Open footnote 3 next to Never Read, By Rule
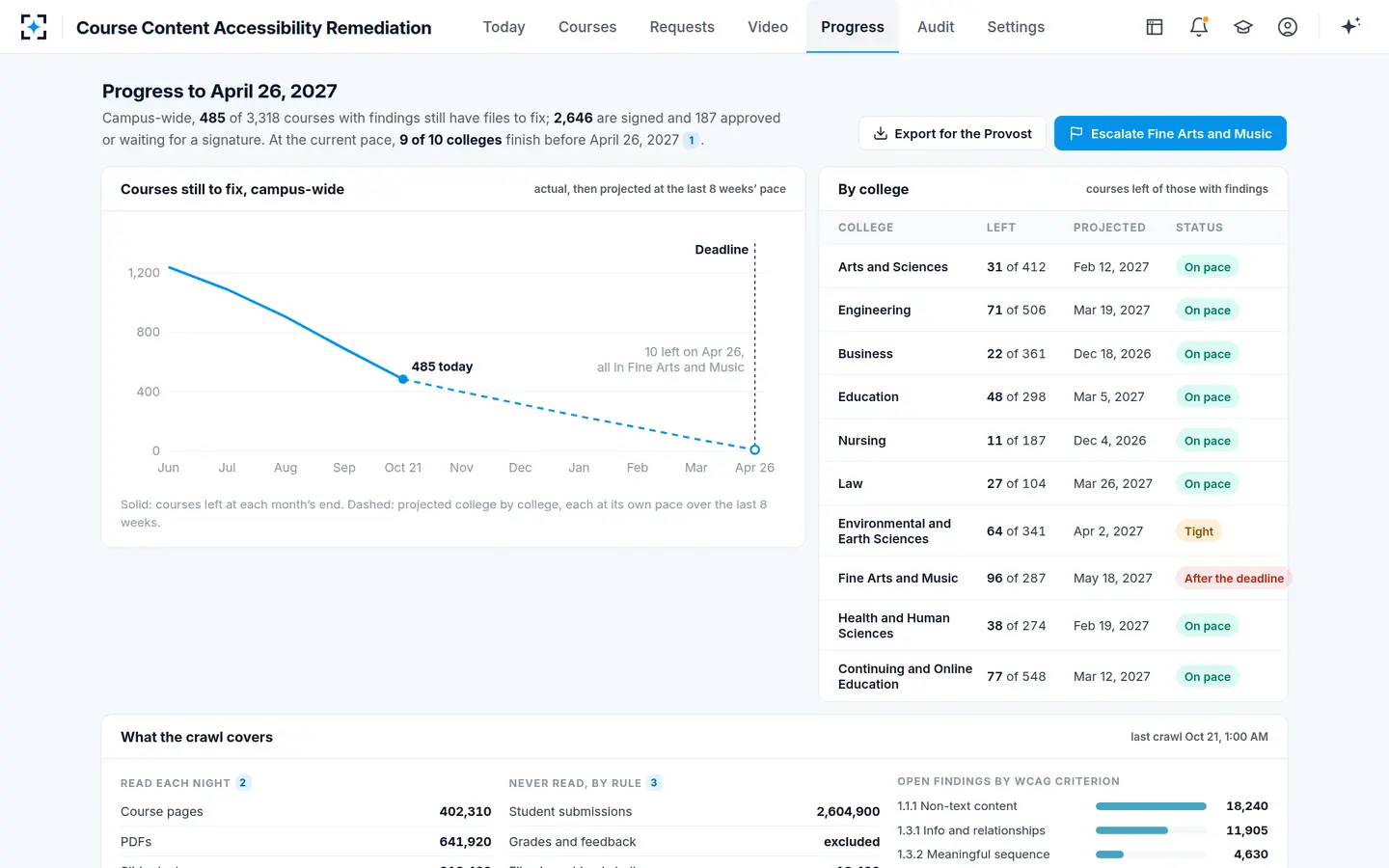This screenshot has width=1389, height=868. (x=654, y=783)
